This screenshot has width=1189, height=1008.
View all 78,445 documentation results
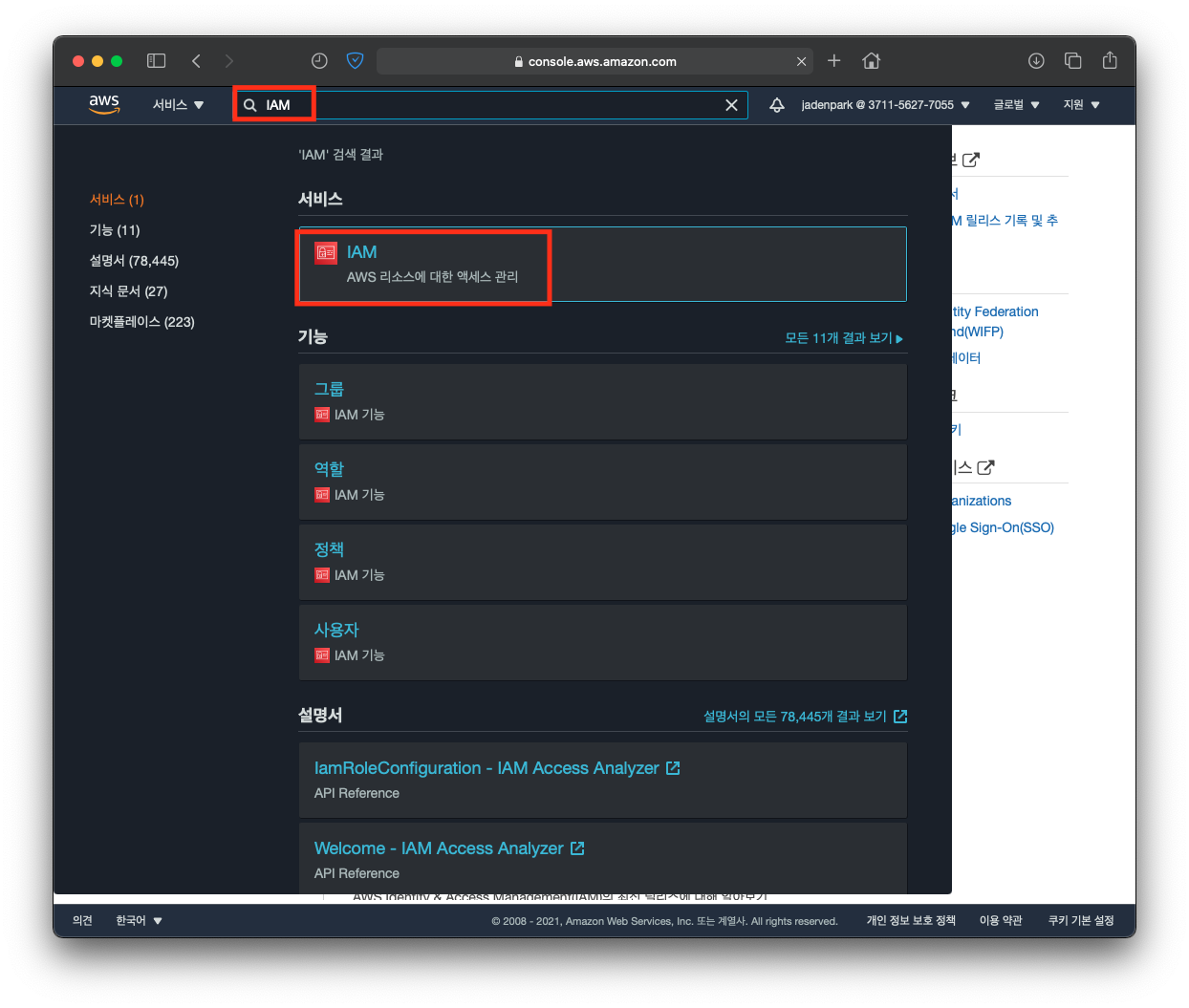[x=805, y=717]
